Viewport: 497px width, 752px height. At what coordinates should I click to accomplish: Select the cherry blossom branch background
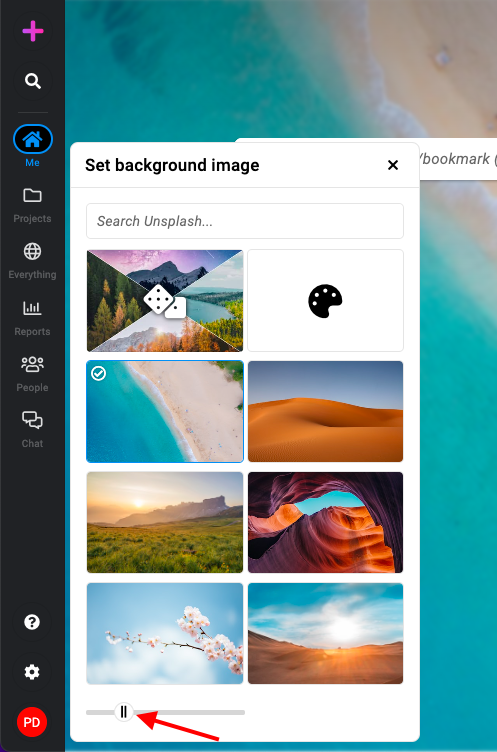(165, 634)
